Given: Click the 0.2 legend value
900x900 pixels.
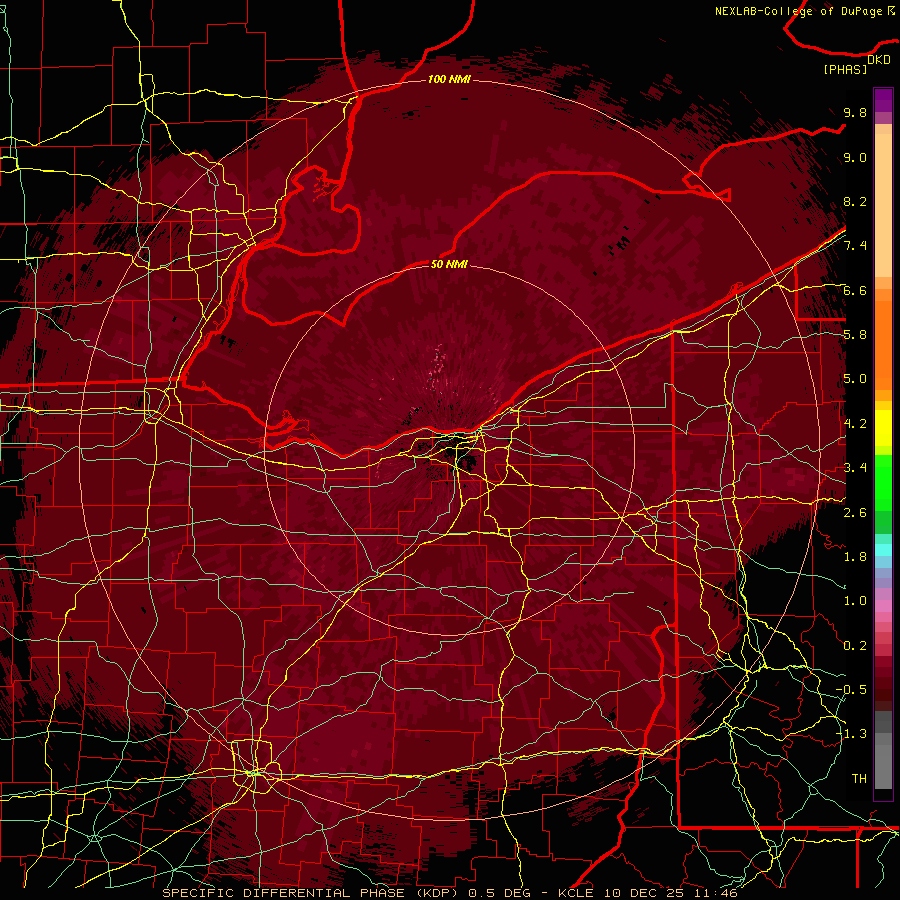Looking at the screenshot, I should (x=855, y=646).
